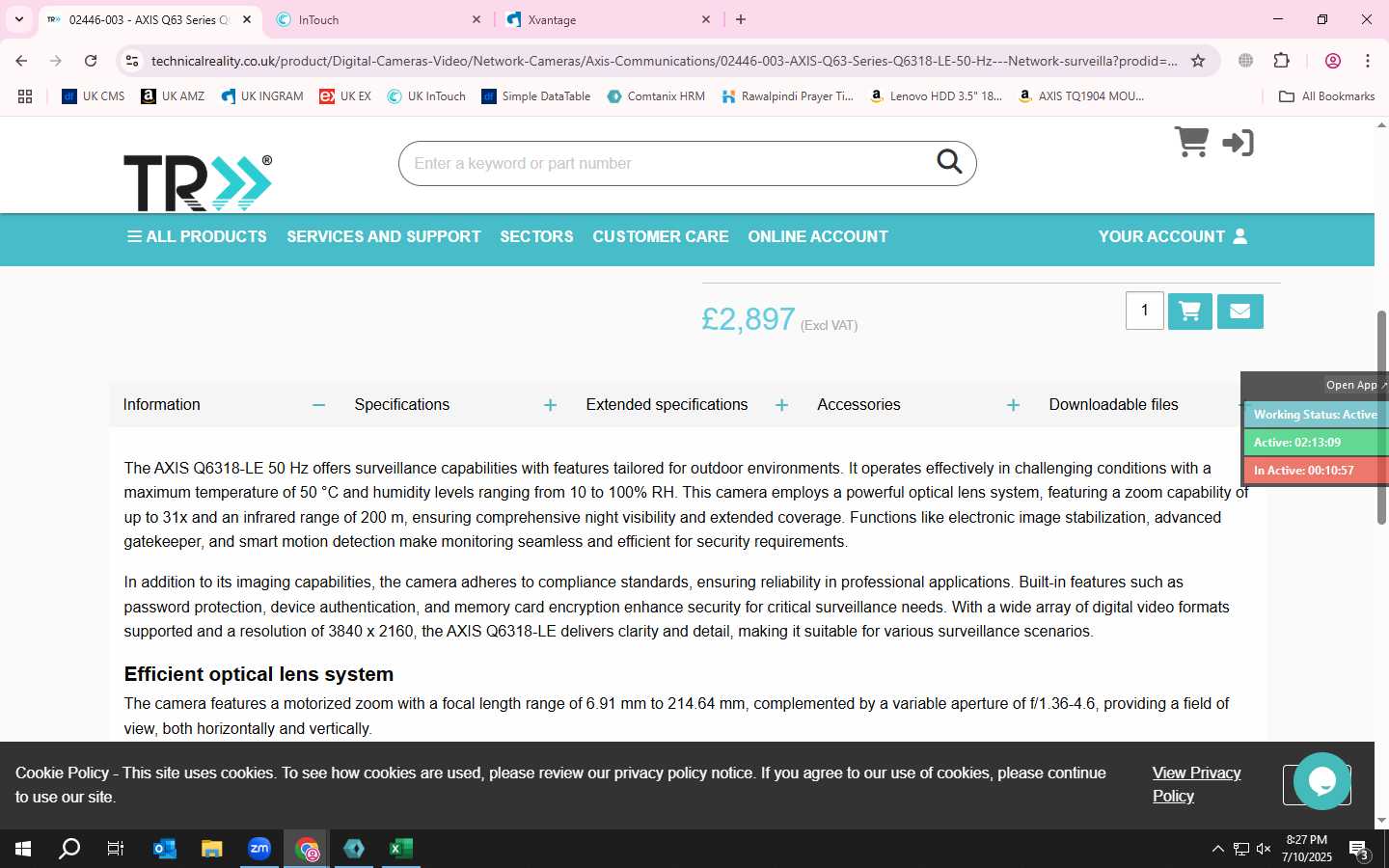Bookmark this page with star icon
1389x868 pixels.
coord(1198,61)
